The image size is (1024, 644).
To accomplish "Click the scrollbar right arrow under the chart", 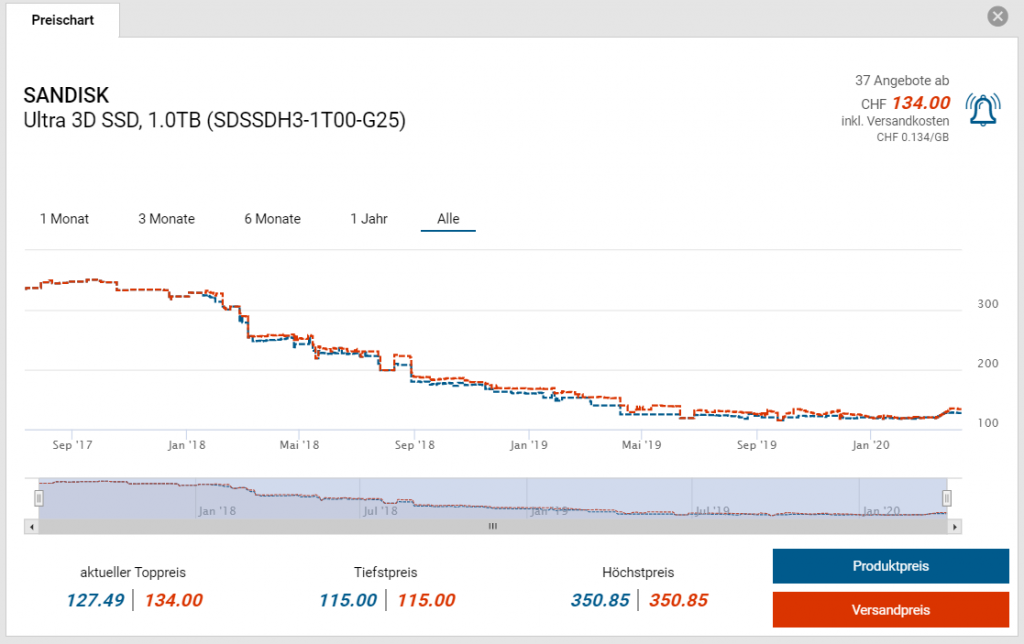I will [x=955, y=526].
